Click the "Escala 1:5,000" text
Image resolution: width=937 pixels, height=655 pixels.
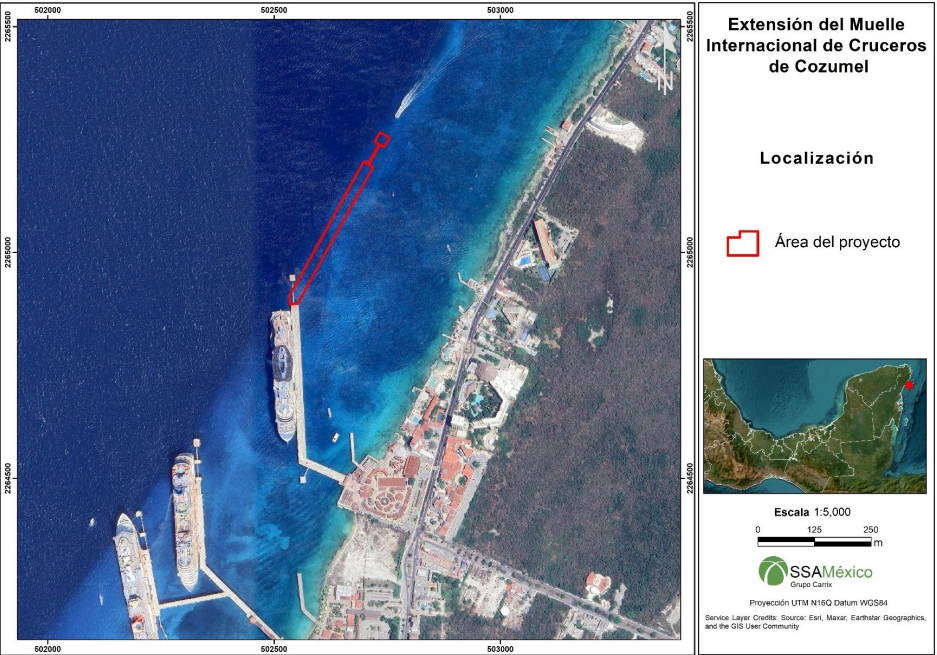tap(812, 512)
